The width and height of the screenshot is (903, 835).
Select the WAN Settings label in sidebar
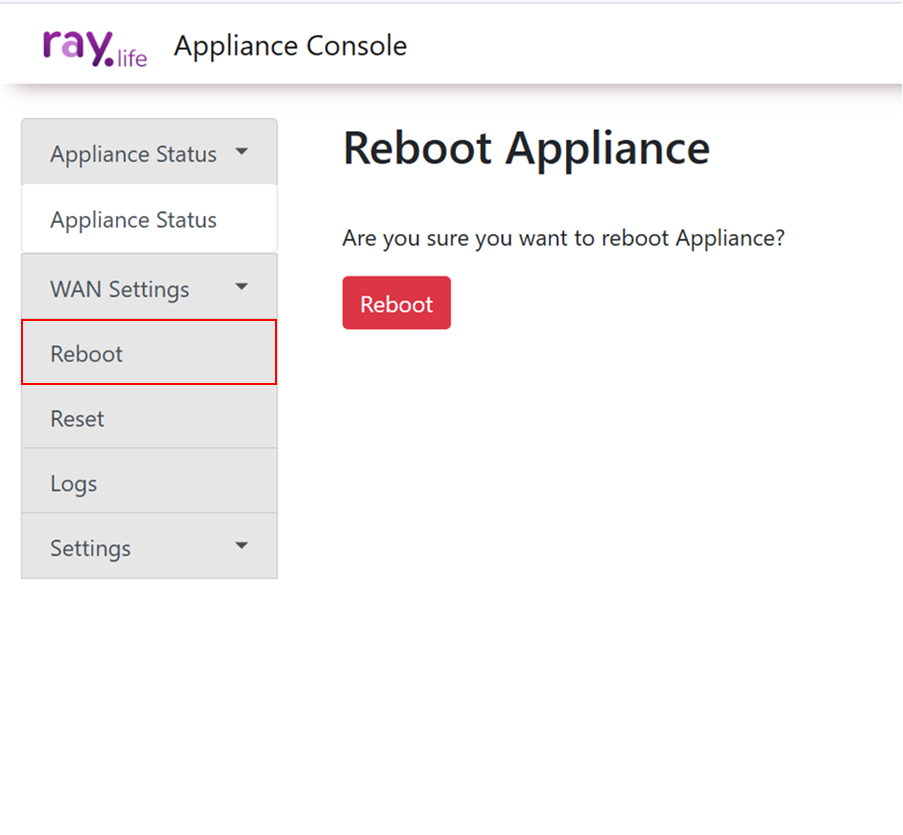click(x=119, y=289)
